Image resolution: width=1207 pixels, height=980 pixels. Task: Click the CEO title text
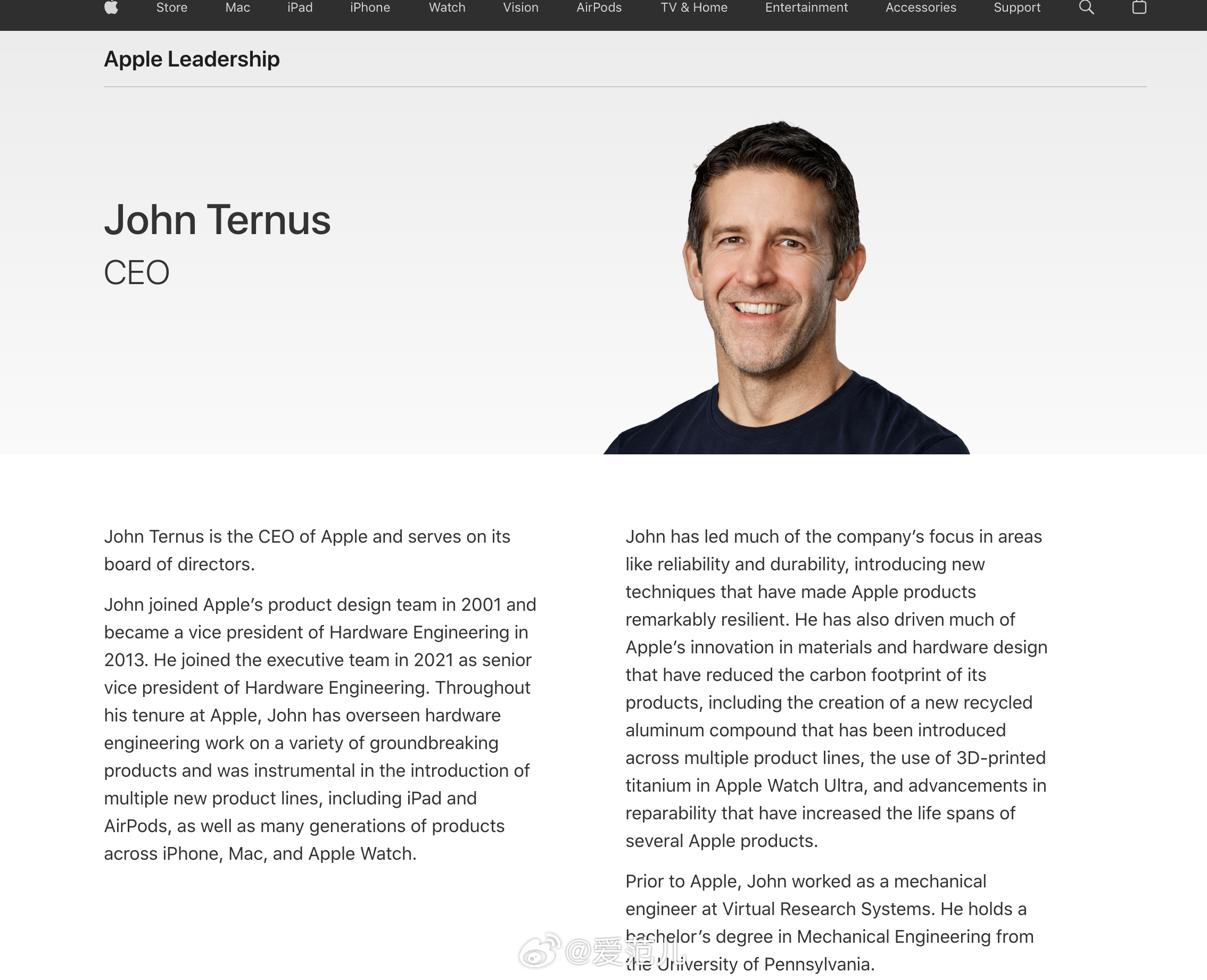(x=137, y=272)
